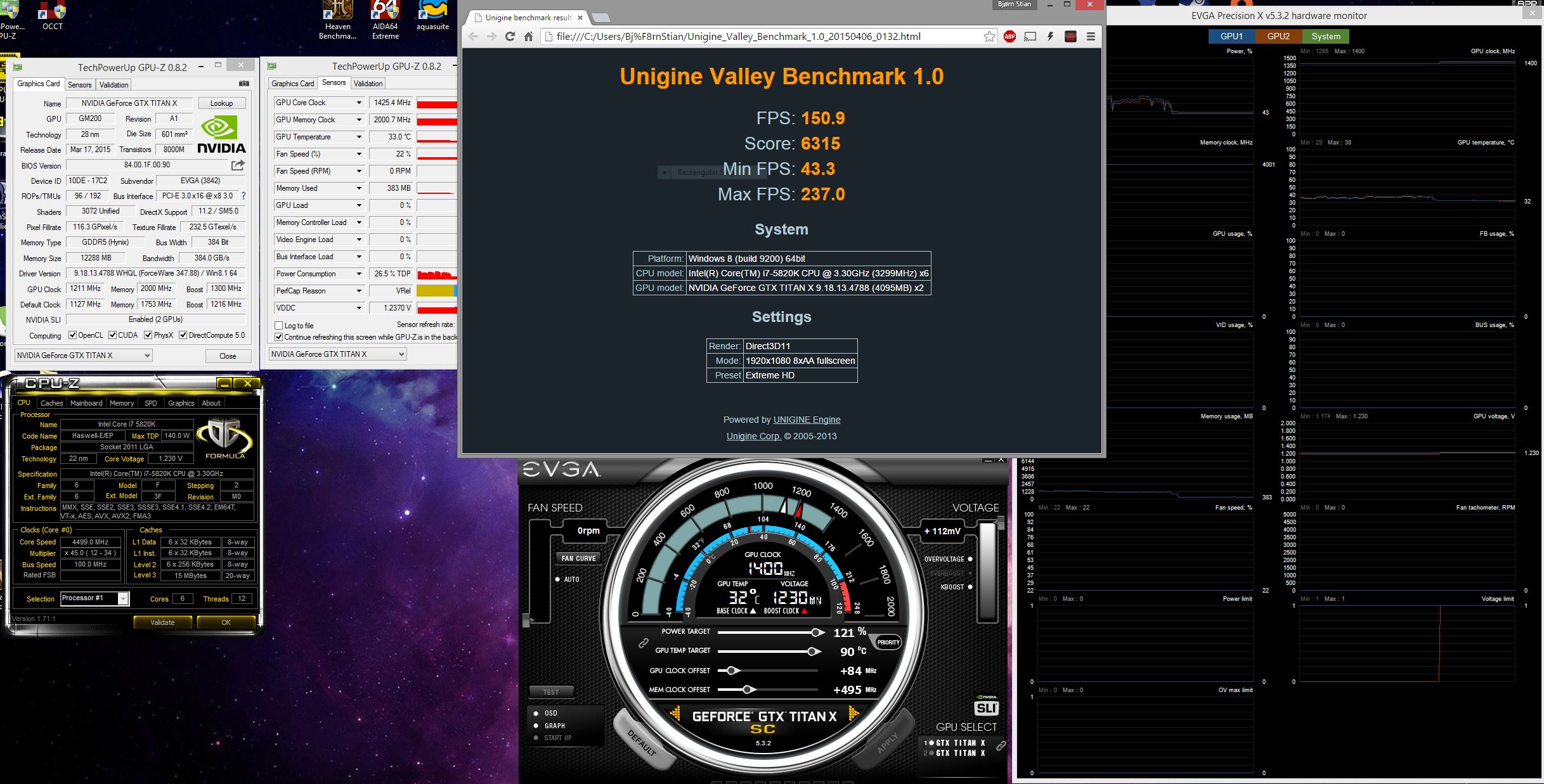This screenshot has width=1544, height=784.
Task: Open CPU-Z Processor #1 selection dropdown
Action: tap(94, 598)
